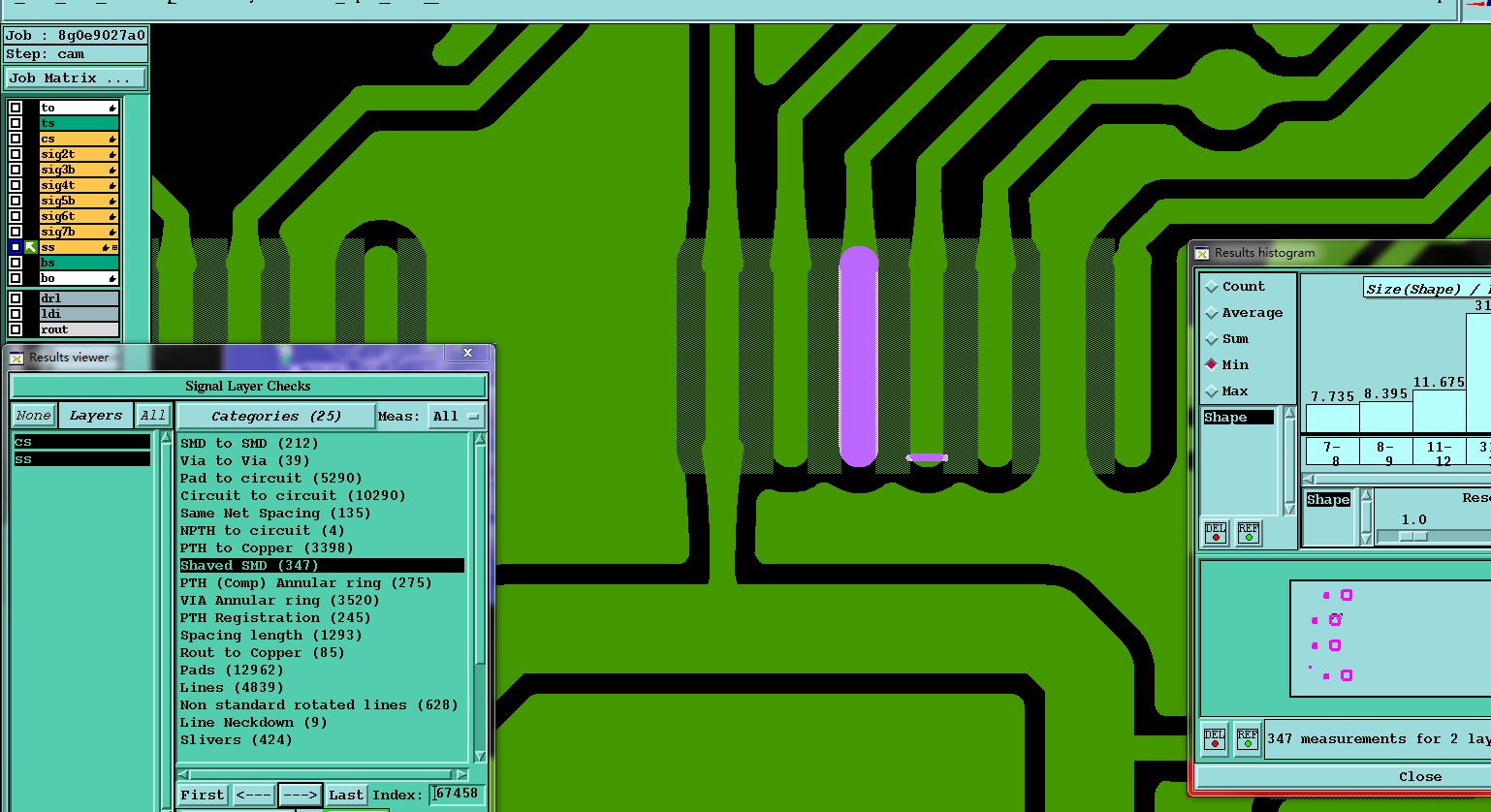Click the Results viewer window icon

point(16,358)
